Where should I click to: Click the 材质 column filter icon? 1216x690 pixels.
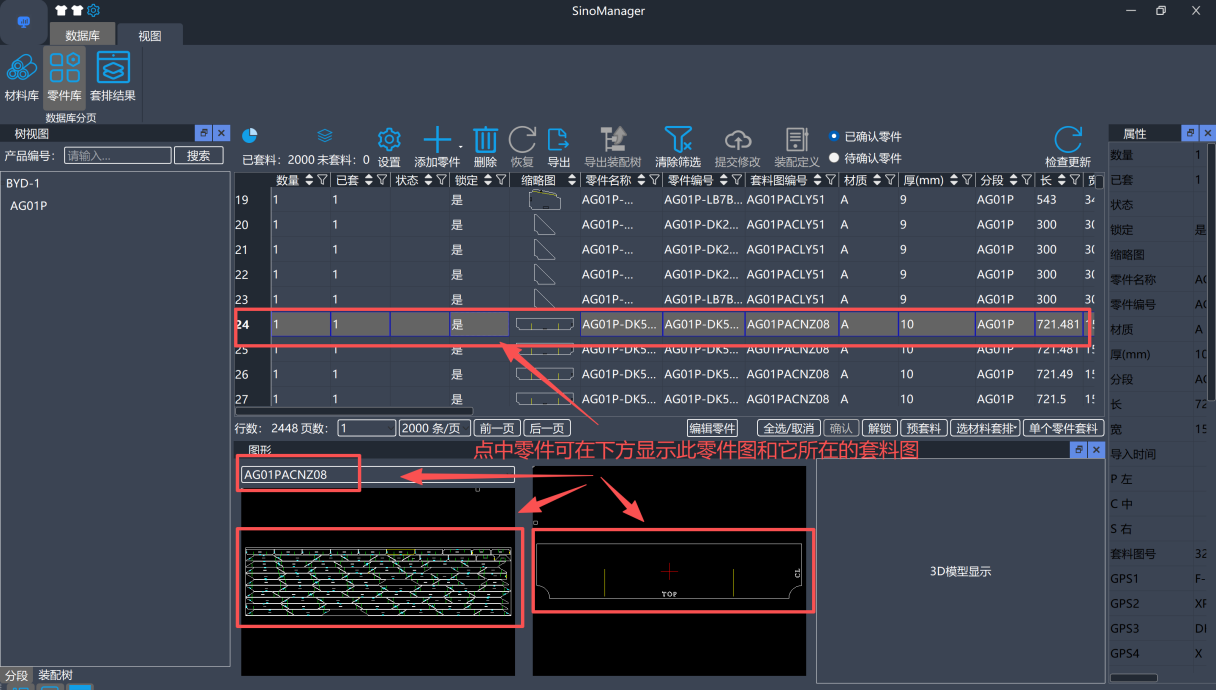[x=890, y=180]
